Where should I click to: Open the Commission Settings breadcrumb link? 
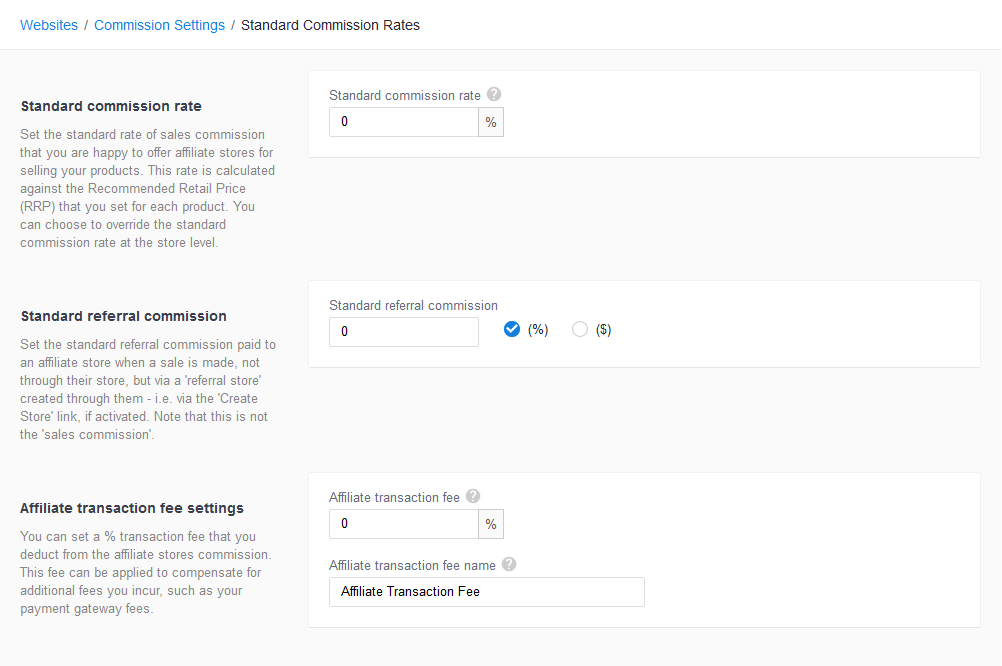click(159, 24)
